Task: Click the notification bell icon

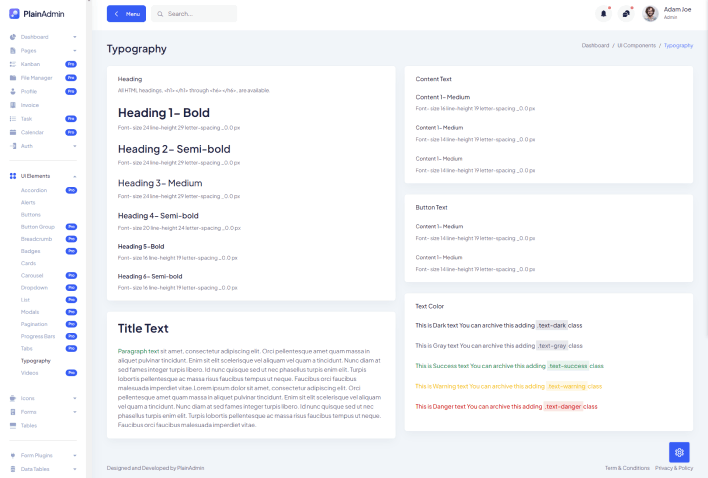Action: pyautogui.click(x=603, y=14)
